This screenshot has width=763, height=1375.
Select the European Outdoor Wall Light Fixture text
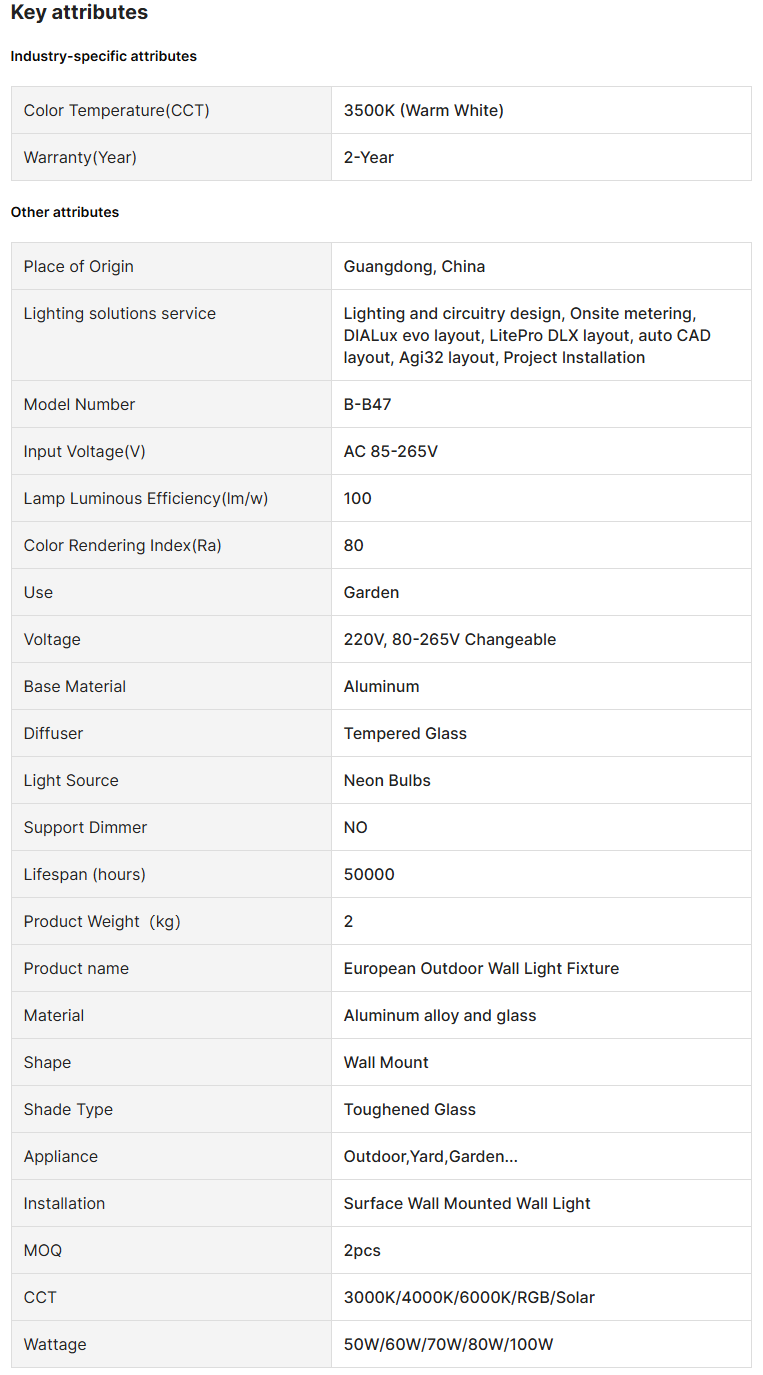point(481,968)
